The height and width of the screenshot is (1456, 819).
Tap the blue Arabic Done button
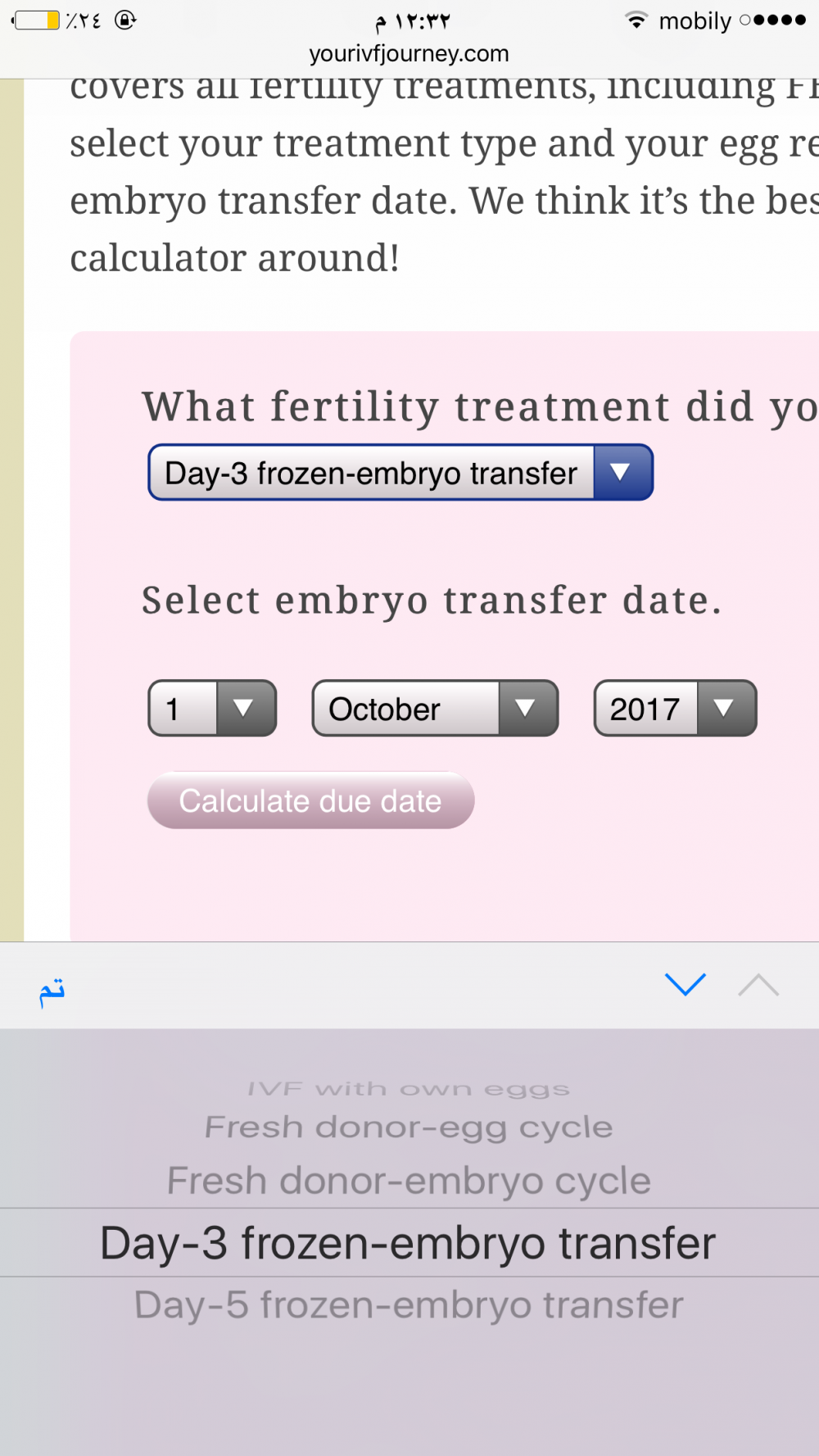click(x=52, y=991)
